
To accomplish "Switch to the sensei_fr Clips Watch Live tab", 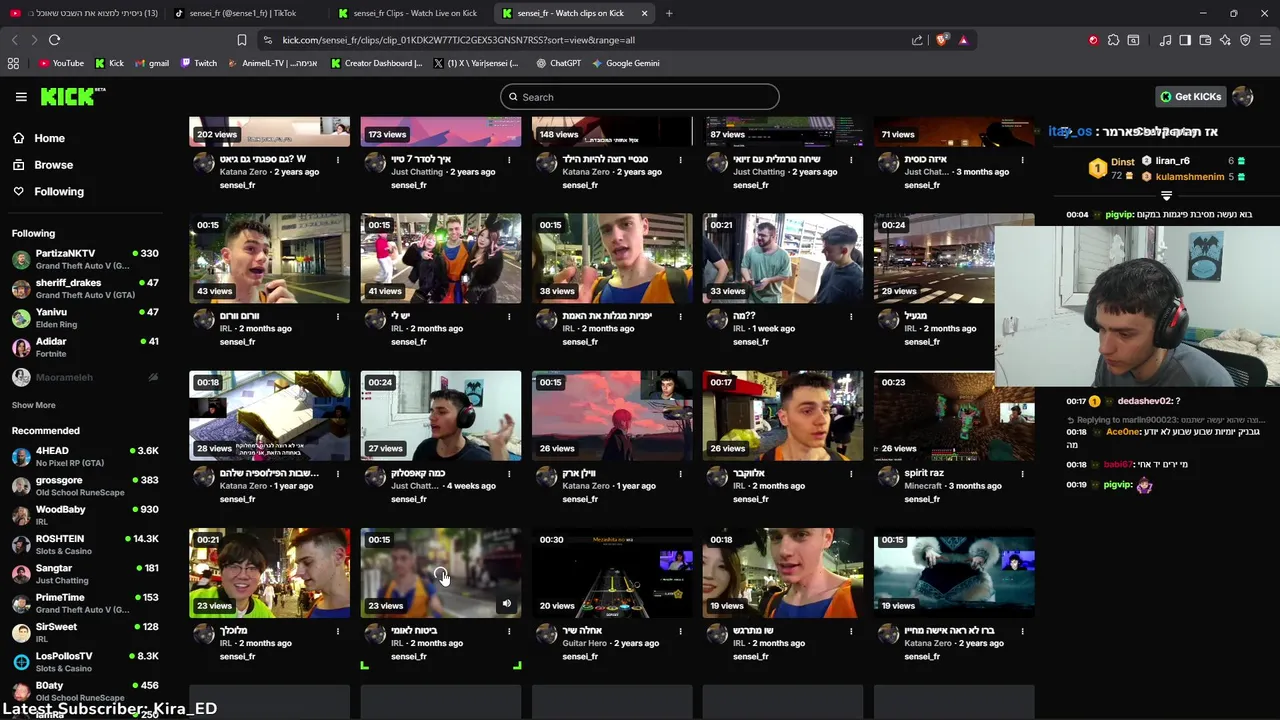I will click(410, 13).
